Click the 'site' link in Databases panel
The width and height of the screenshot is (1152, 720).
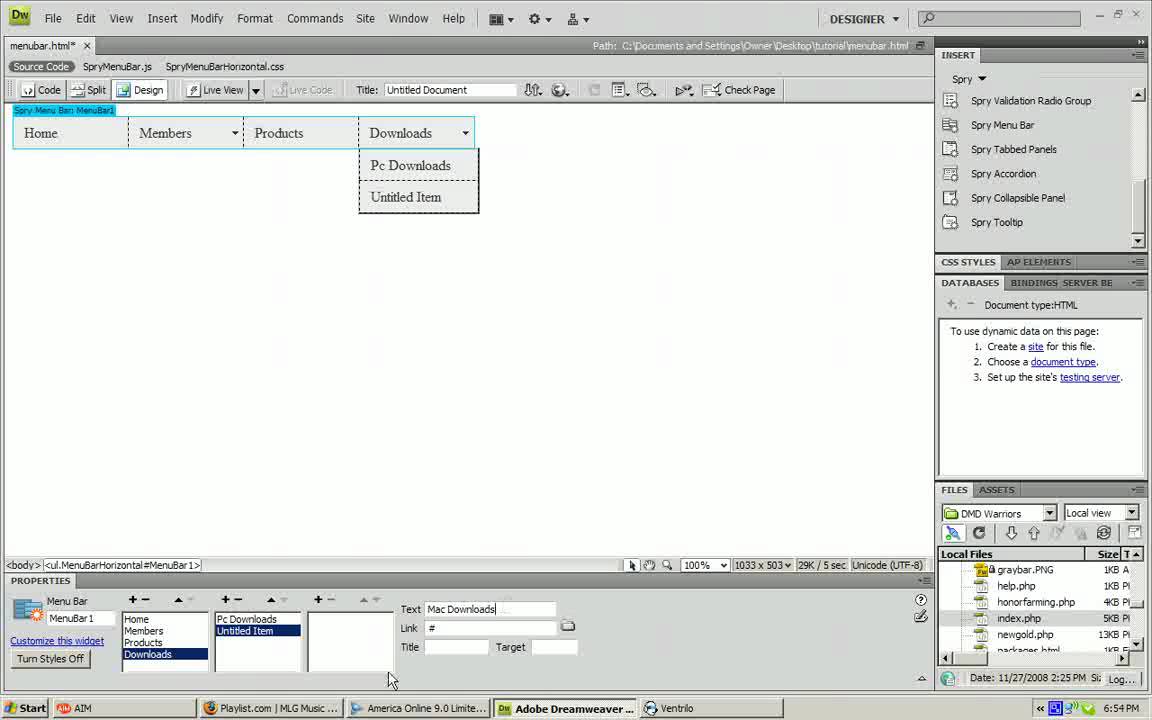pyautogui.click(x=1035, y=347)
